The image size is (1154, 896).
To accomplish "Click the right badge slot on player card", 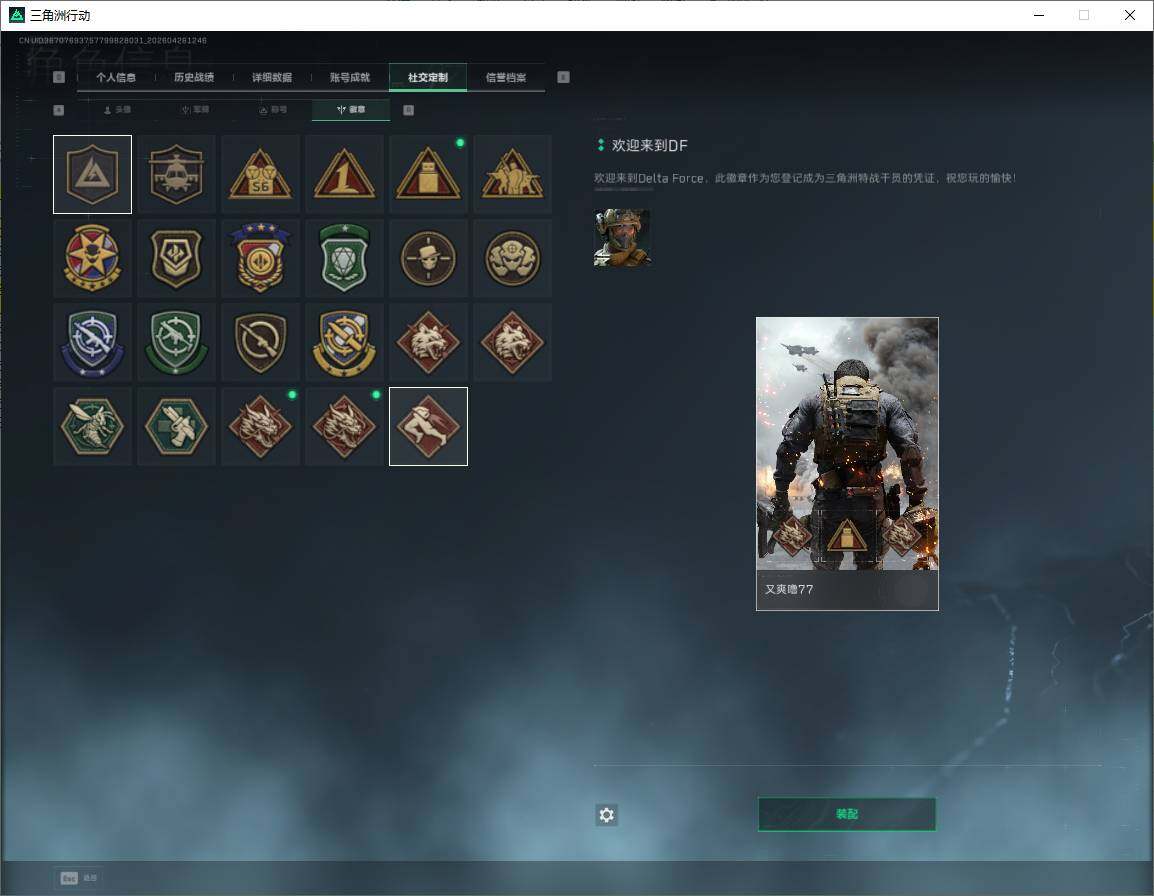I will (902, 535).
